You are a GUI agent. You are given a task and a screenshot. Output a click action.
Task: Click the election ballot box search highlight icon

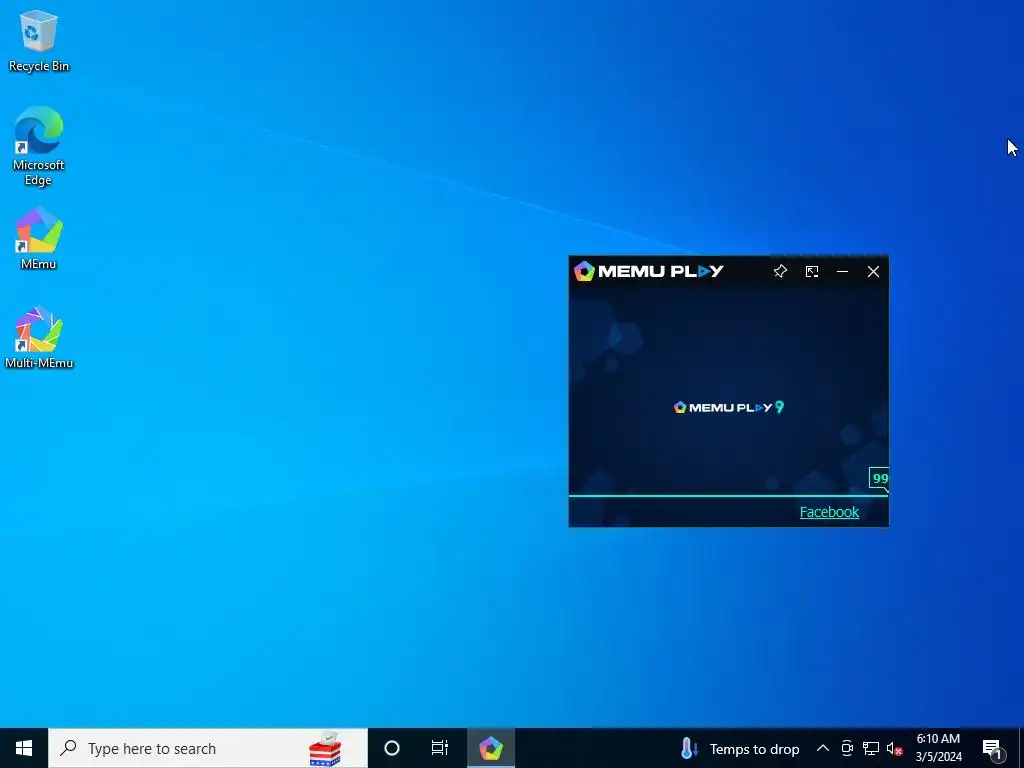tap(325, 749)
